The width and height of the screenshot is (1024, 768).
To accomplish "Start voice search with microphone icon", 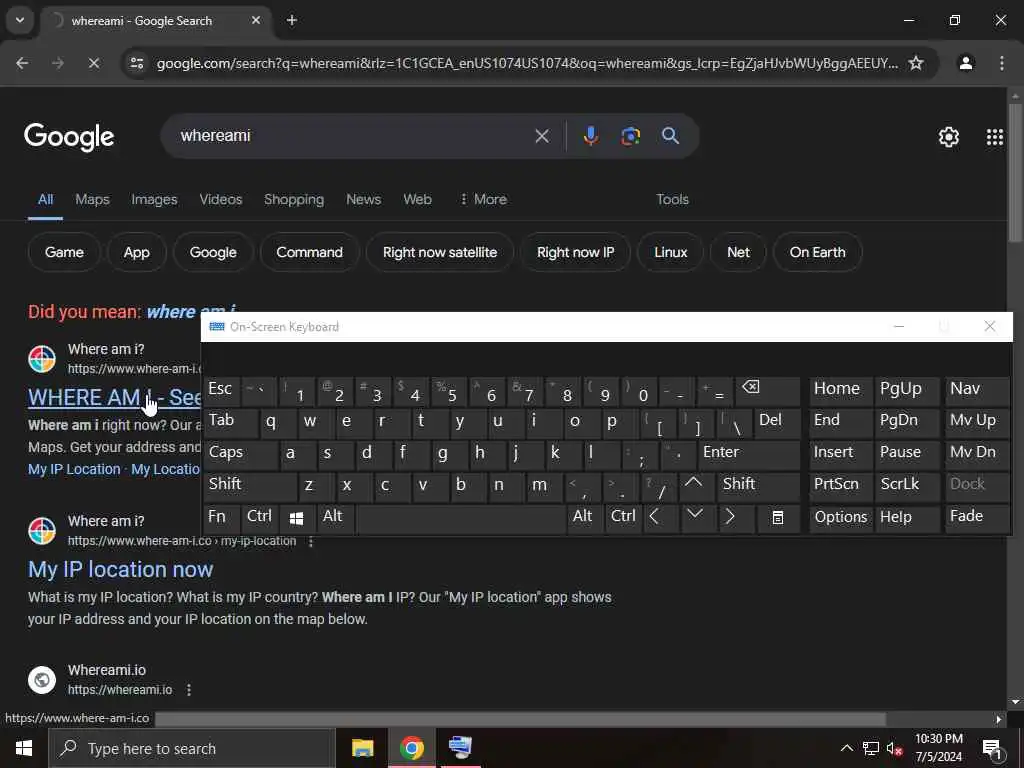I will 590,136.
